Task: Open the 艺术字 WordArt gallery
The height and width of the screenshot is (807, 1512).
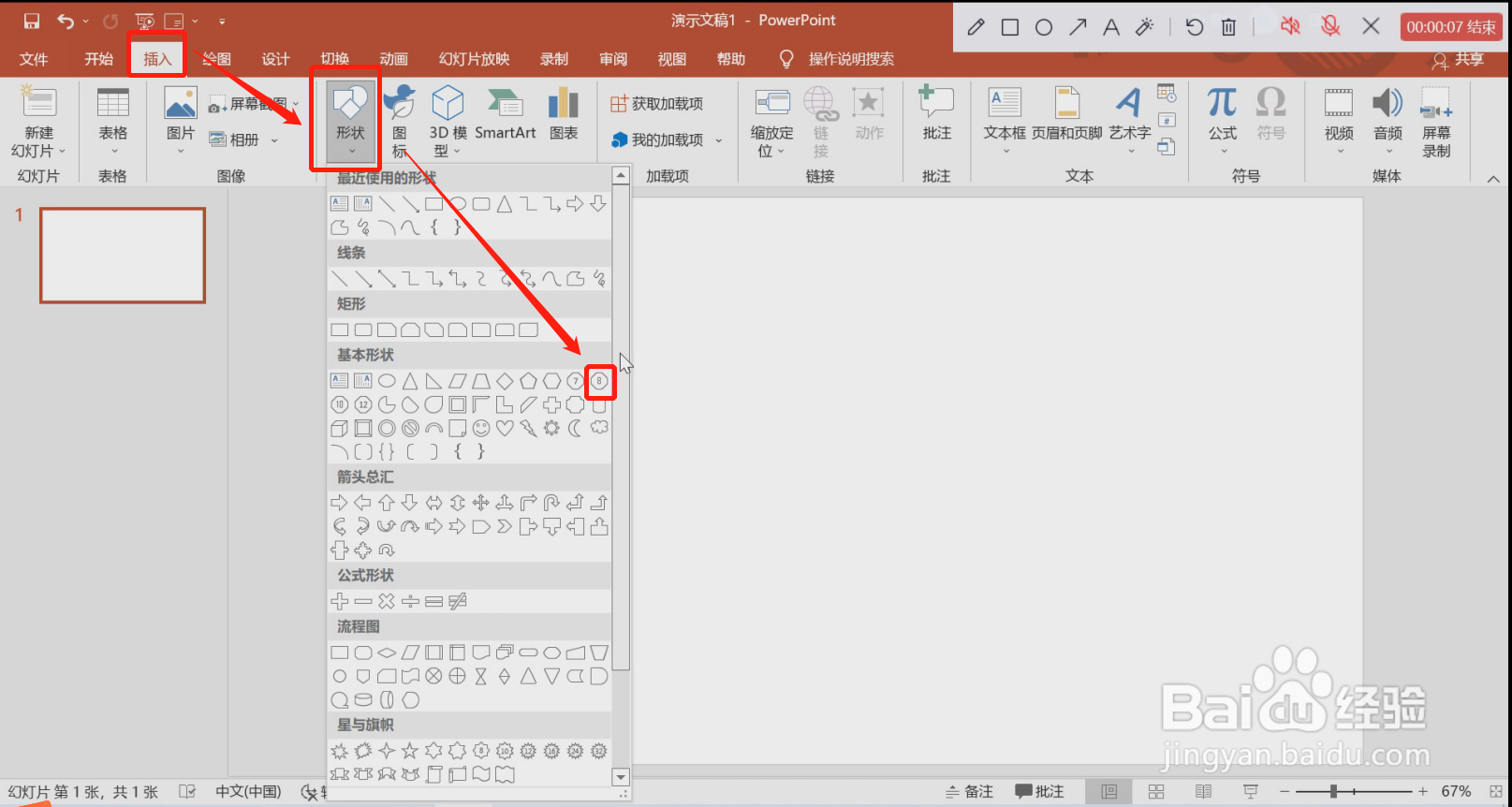Action: pos(1130,123)
